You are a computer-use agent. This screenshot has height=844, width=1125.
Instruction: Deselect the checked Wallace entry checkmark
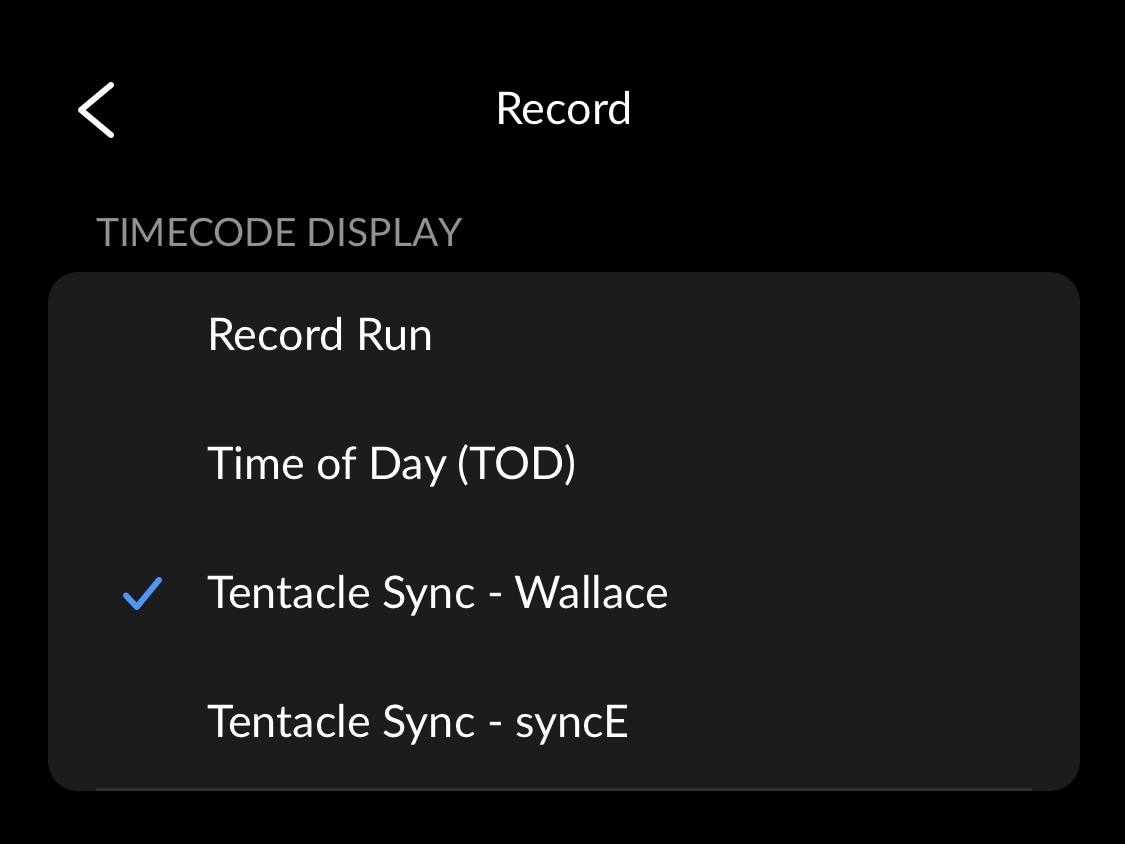click(142, 594)
